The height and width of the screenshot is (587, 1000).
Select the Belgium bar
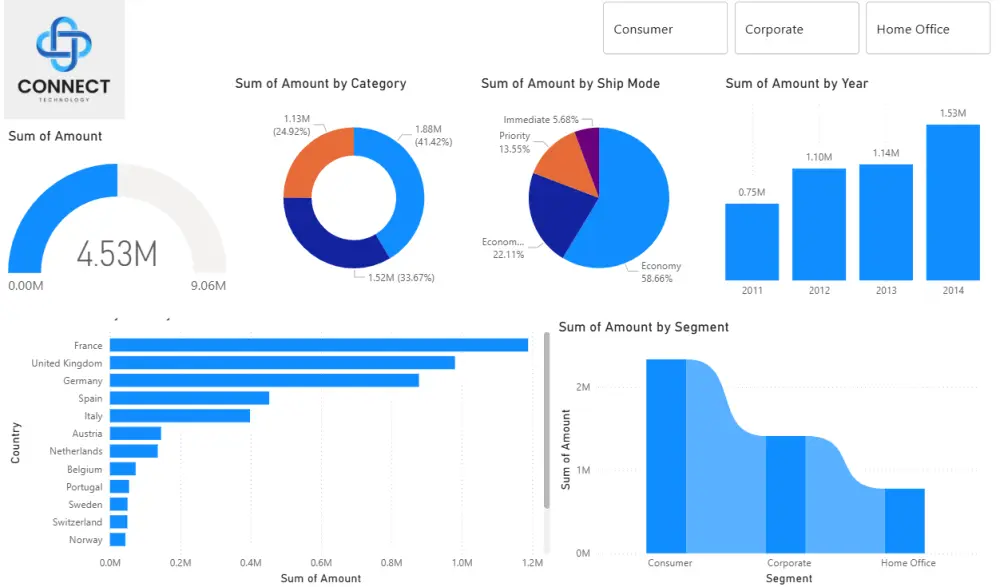click(x=122, y=469)
